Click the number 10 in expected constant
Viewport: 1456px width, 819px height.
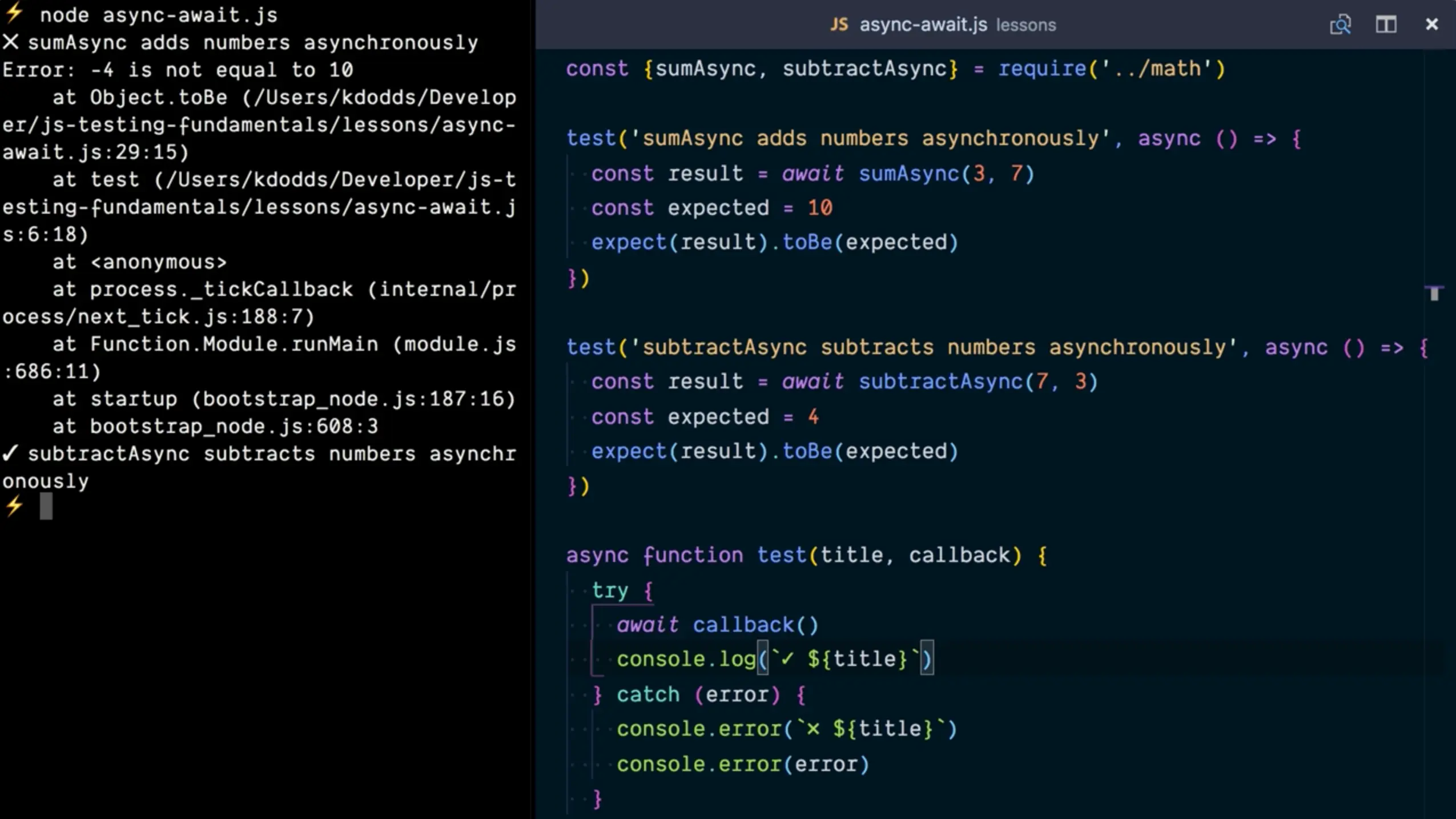coord(819,208)
